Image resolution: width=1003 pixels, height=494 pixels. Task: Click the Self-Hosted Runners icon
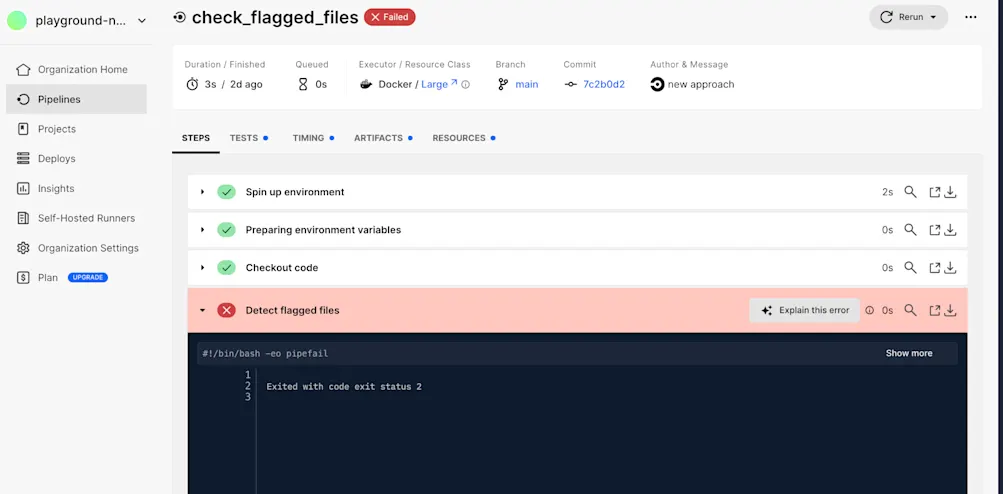[x=23, y=218]
